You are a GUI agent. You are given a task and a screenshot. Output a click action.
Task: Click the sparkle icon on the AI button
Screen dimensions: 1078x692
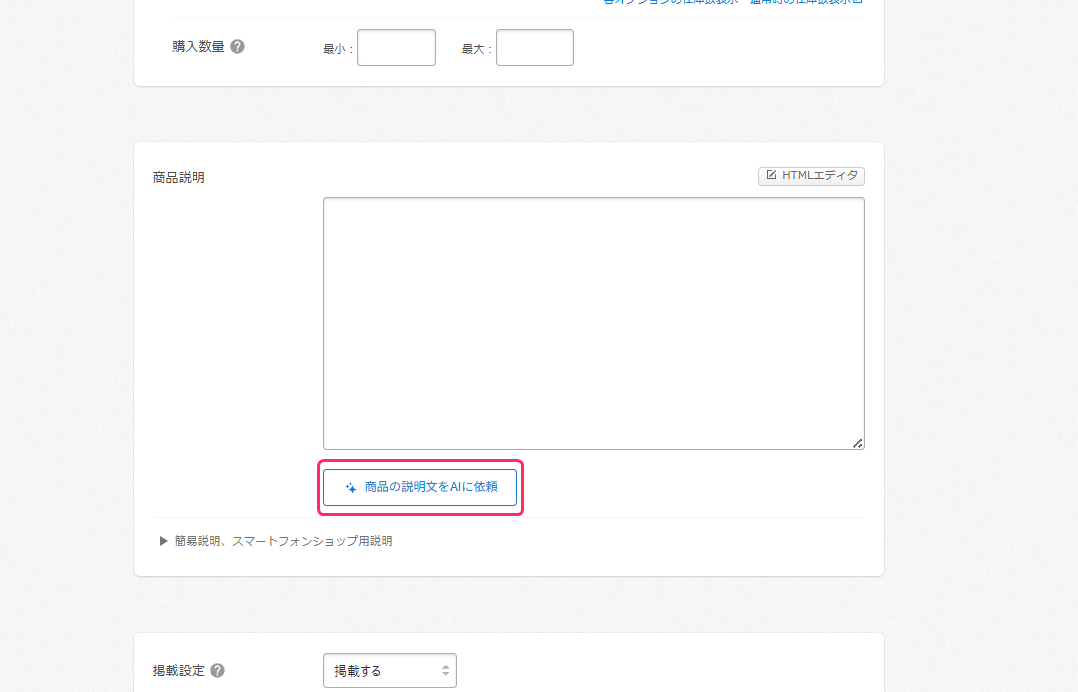coord(351,488)
